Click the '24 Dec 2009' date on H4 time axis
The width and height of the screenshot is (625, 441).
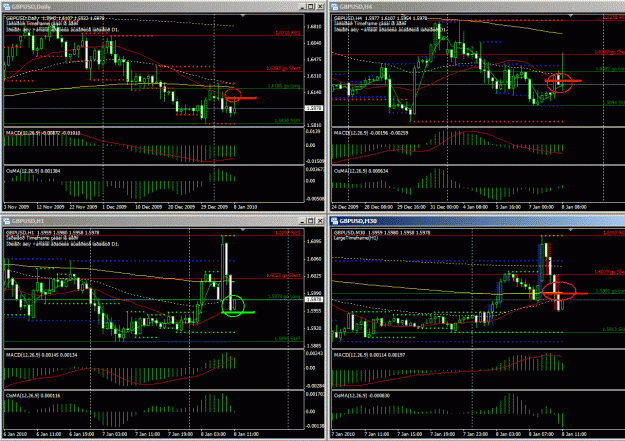345,207
